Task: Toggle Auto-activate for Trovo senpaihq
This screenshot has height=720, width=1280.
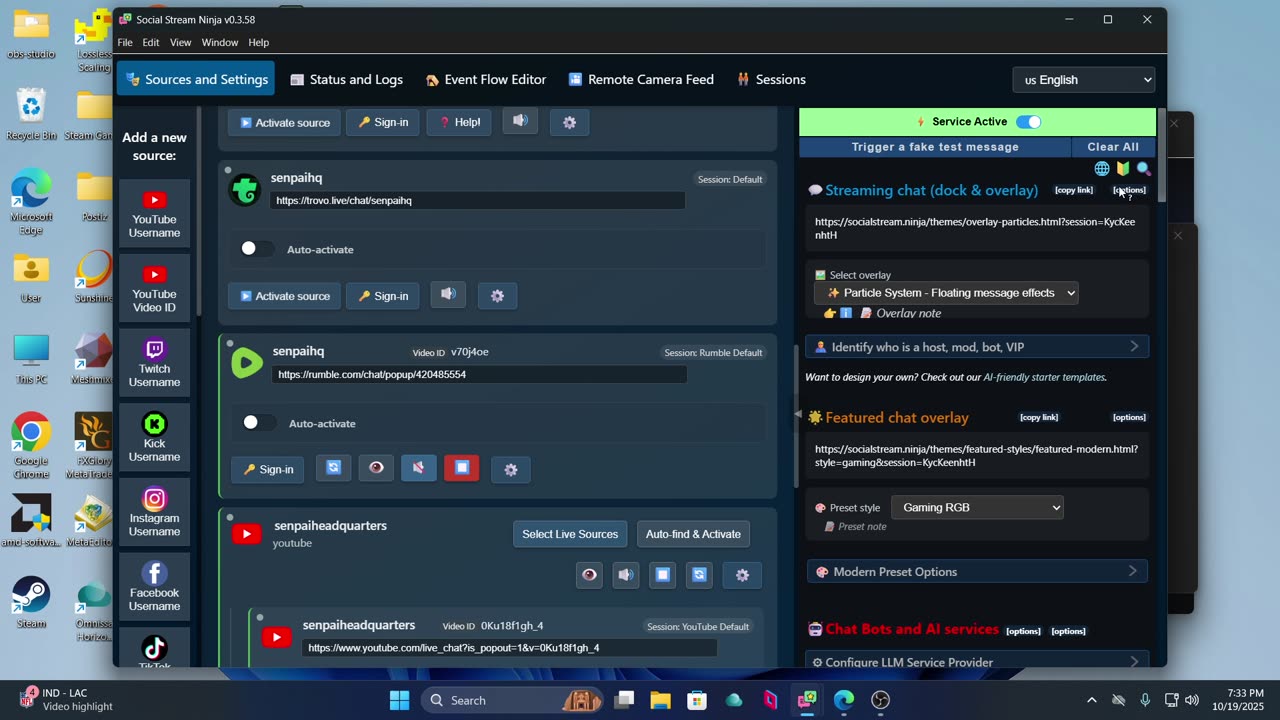Action: pyautogui.click(x=257, y=249)
